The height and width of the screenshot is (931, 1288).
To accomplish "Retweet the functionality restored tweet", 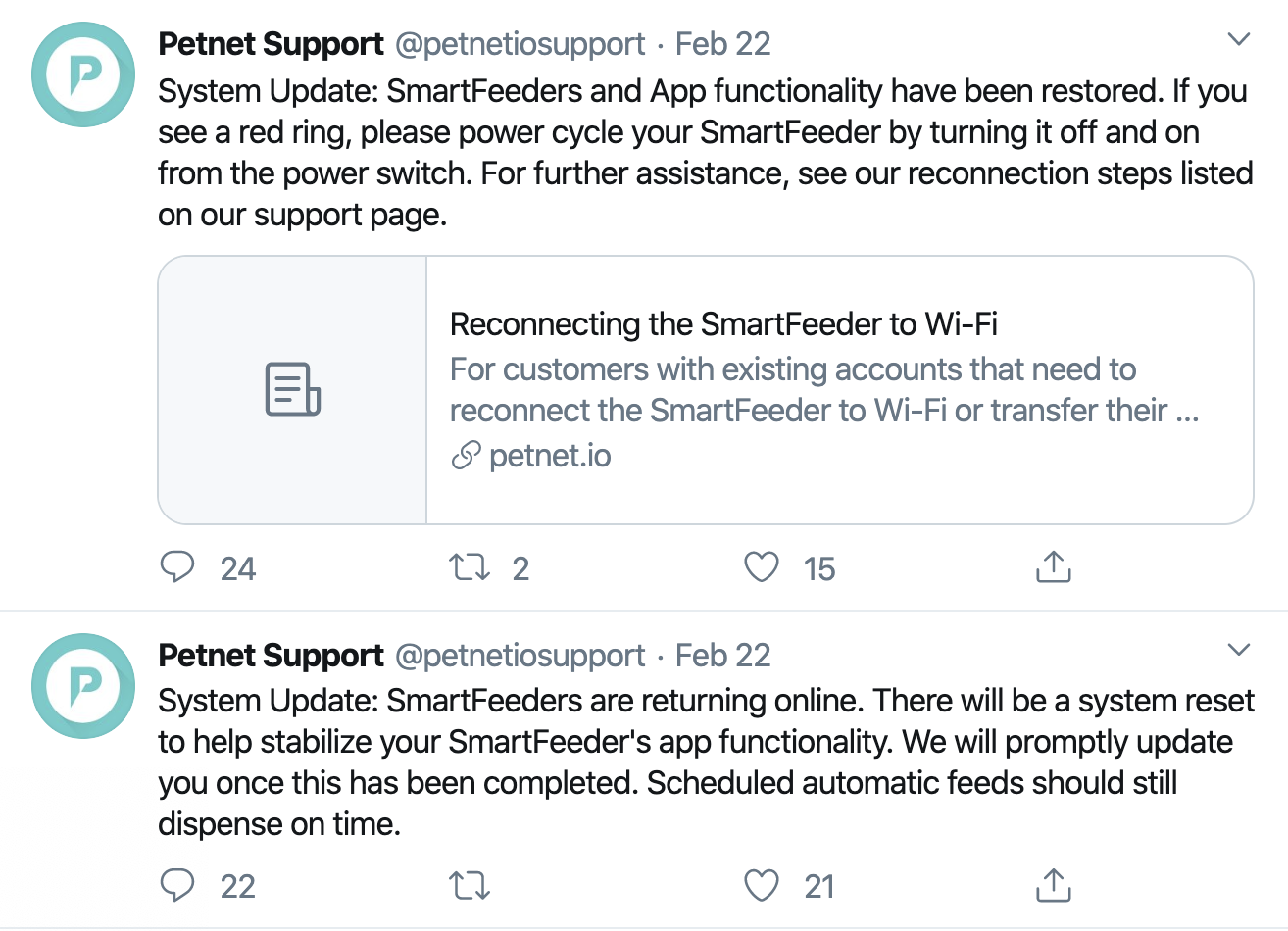I will point(470,567).
